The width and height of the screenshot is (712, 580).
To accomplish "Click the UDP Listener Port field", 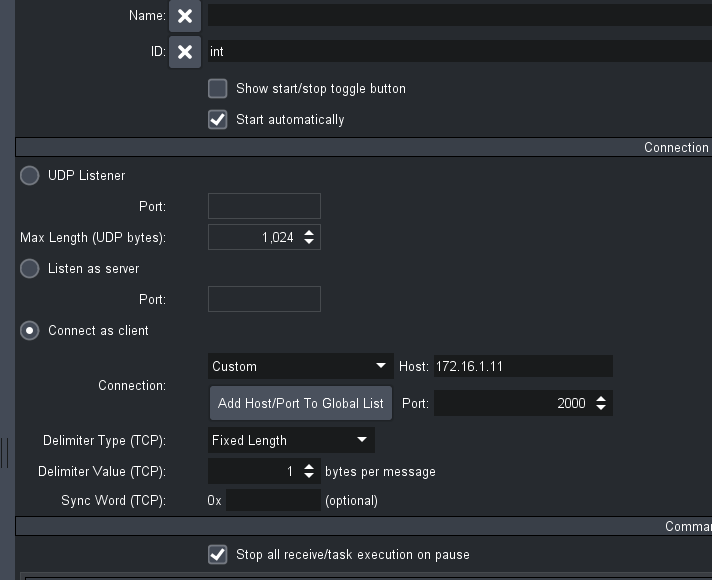I will click(264, 206).
